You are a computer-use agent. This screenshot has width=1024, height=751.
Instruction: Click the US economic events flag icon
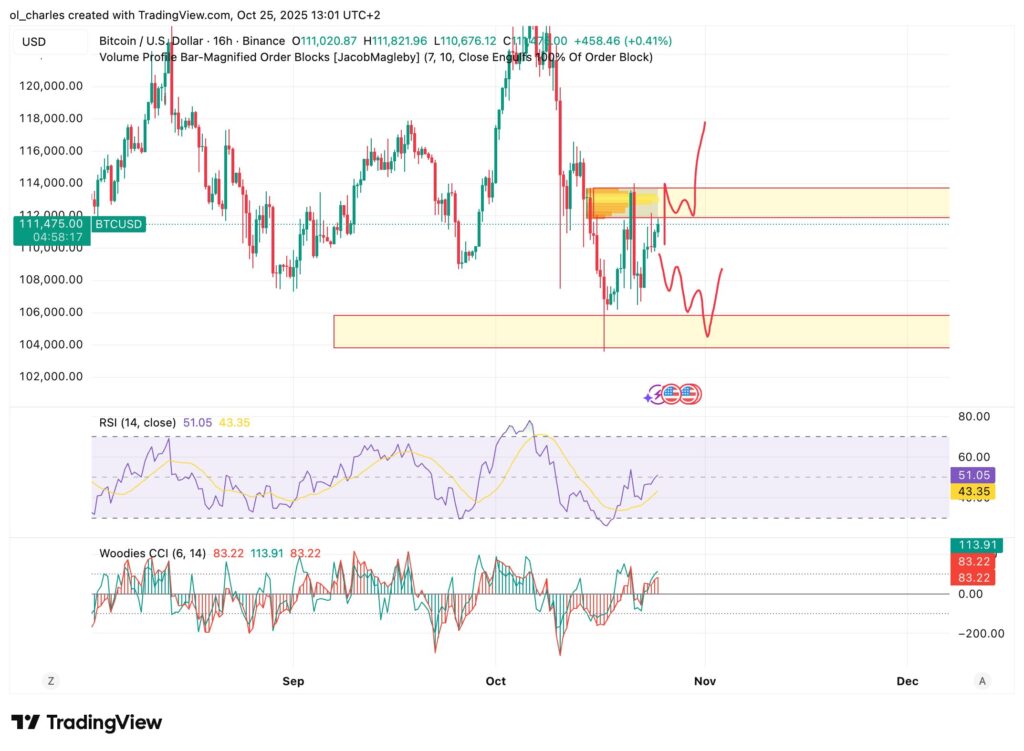click(x=670, y=393)
